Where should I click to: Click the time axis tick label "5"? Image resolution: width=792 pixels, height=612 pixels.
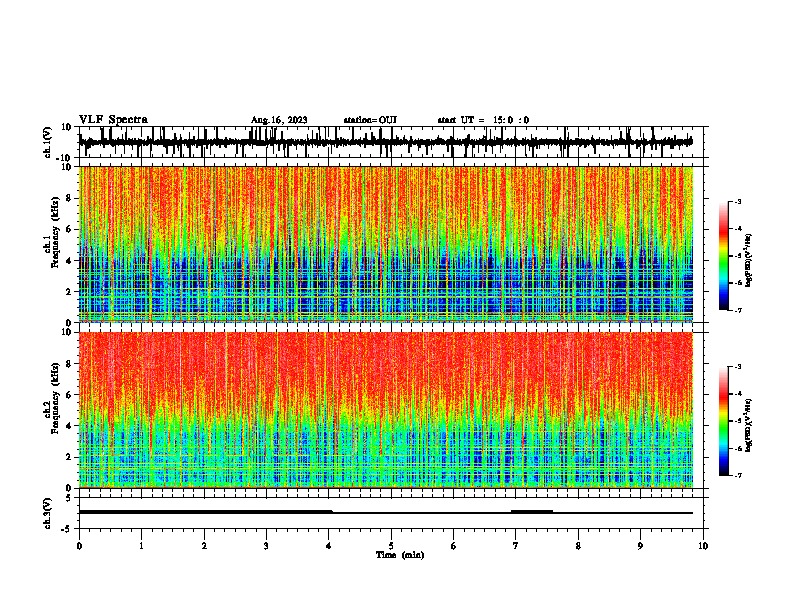point(391,546)
